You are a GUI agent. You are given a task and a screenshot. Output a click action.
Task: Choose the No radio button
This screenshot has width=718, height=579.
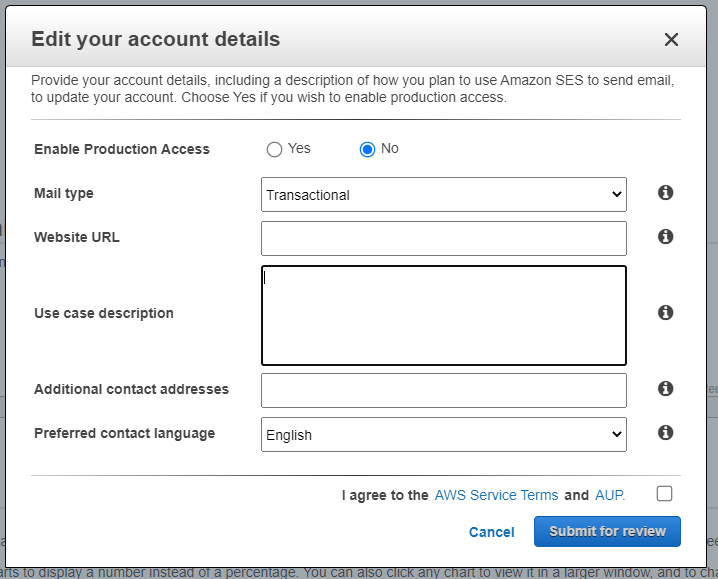point(367,149)
